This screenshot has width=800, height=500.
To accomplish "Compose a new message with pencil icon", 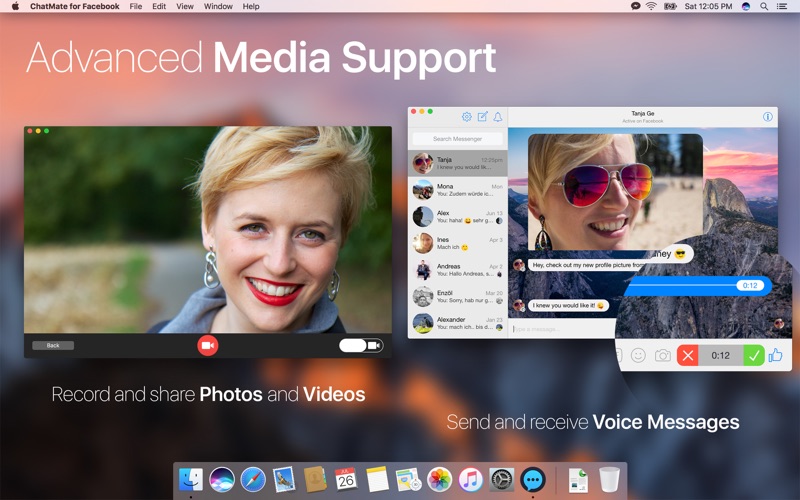I will (482, 117).
